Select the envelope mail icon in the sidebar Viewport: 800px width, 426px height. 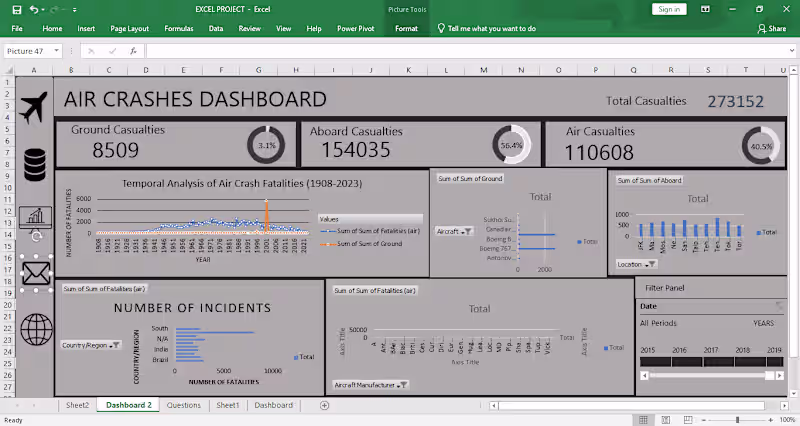click(36, 274)
